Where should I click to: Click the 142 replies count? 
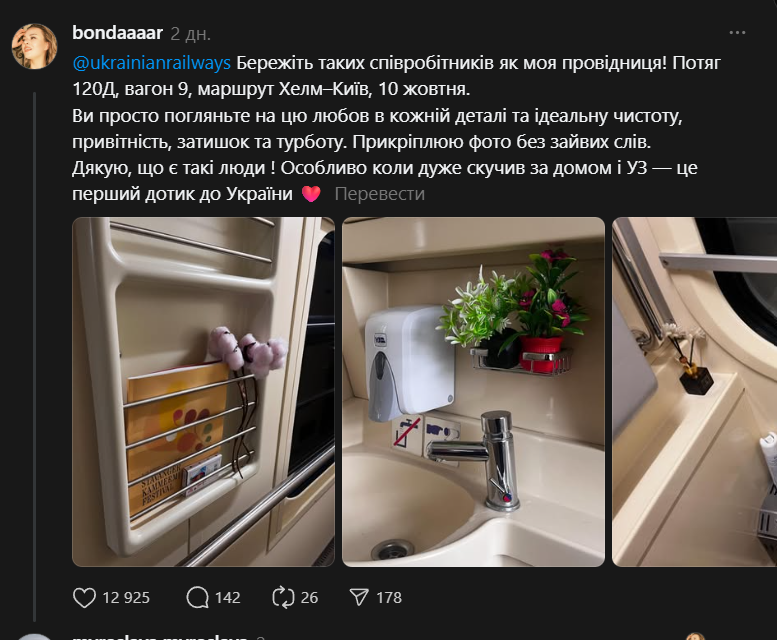[x=227, y=598]
